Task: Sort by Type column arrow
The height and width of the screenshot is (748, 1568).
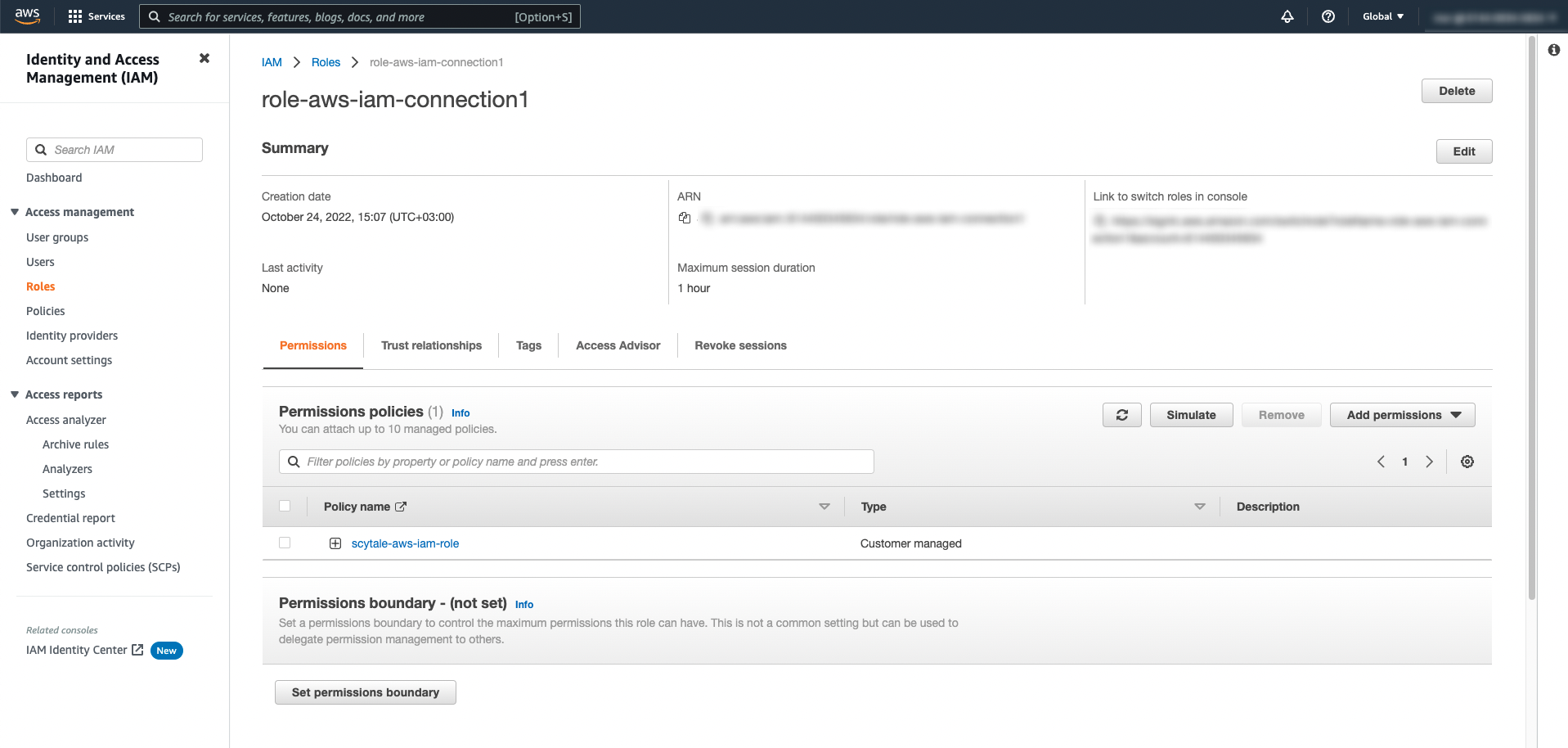Action: [1200, 507]
